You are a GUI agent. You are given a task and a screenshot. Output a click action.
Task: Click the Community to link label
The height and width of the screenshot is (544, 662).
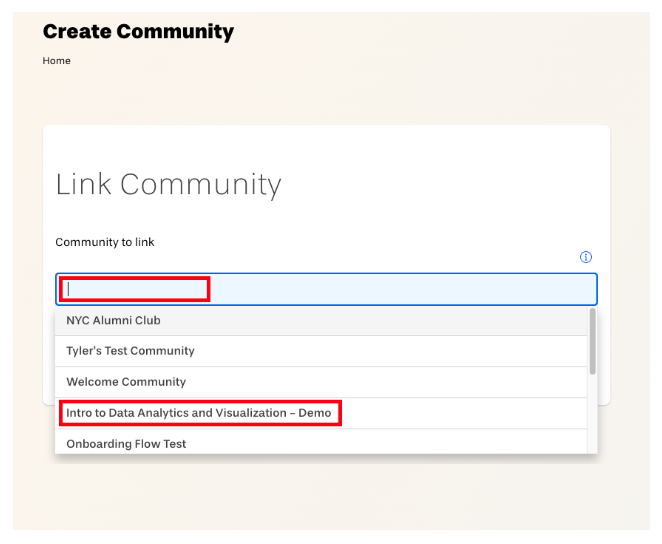105,242
